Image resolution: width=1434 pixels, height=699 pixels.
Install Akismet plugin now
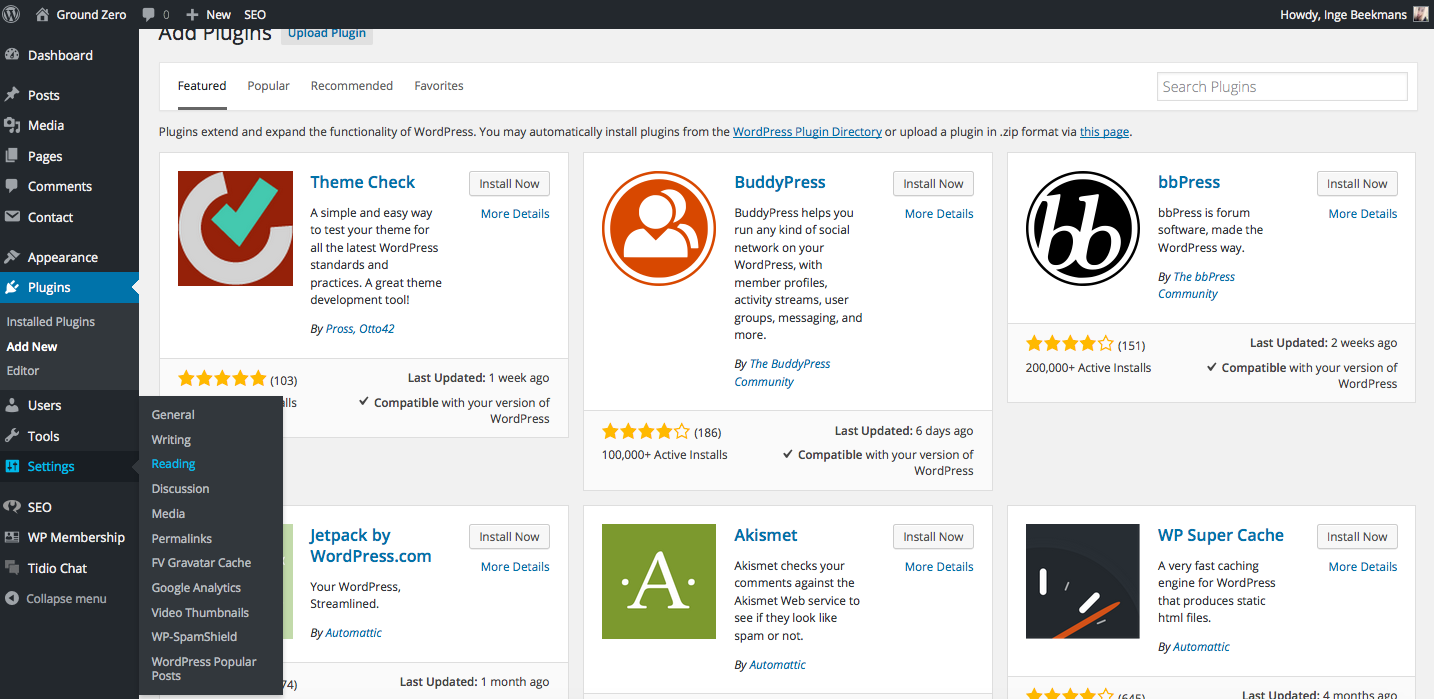[x=933, y=537]
